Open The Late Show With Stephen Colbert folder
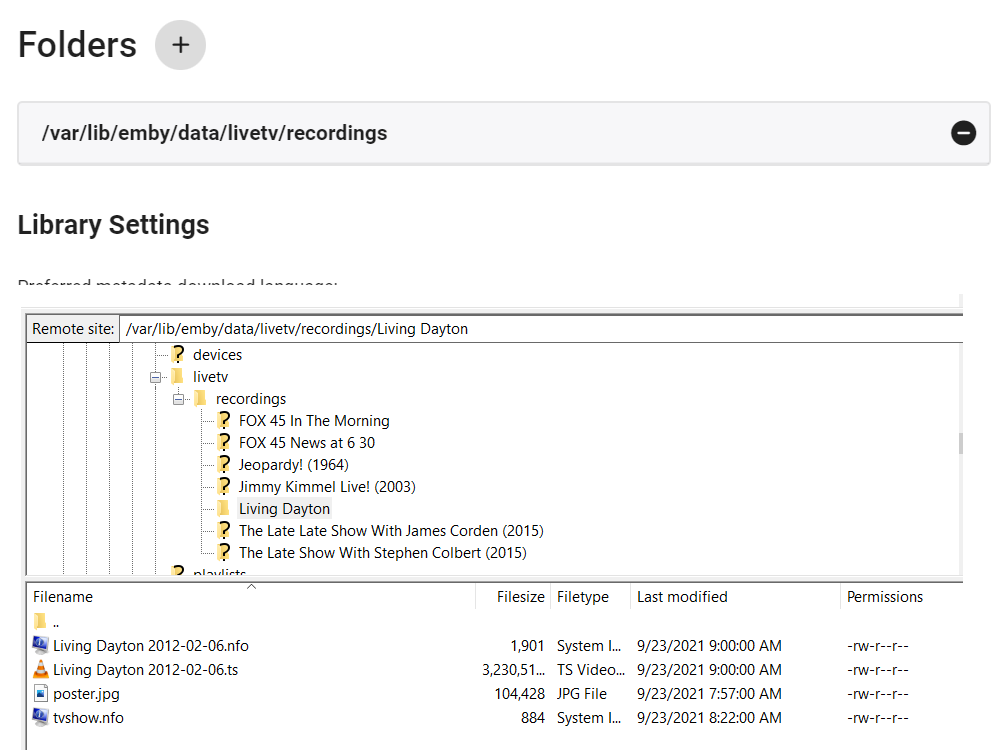 pos(382,553)
